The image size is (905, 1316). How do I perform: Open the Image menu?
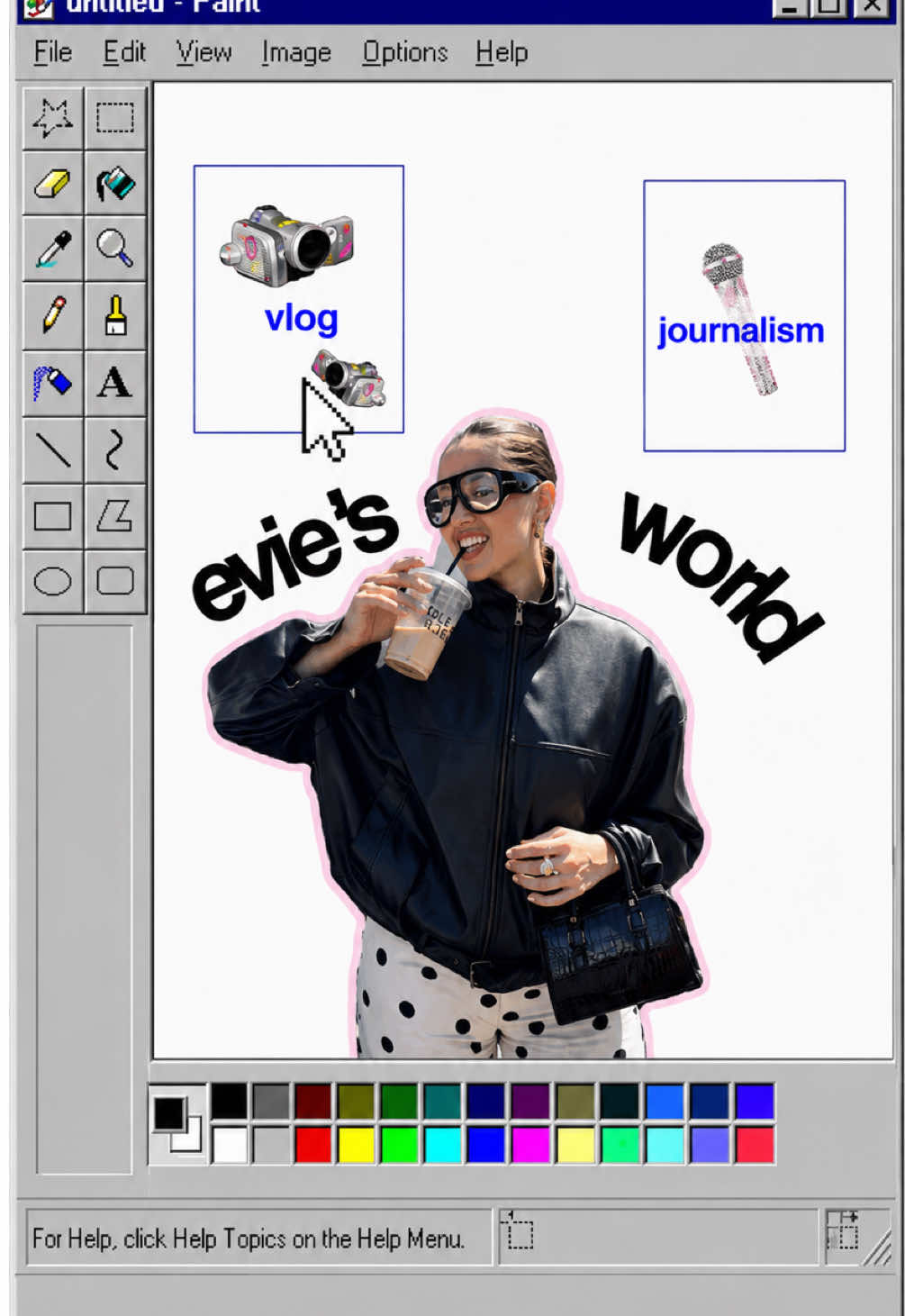point(296,52)
